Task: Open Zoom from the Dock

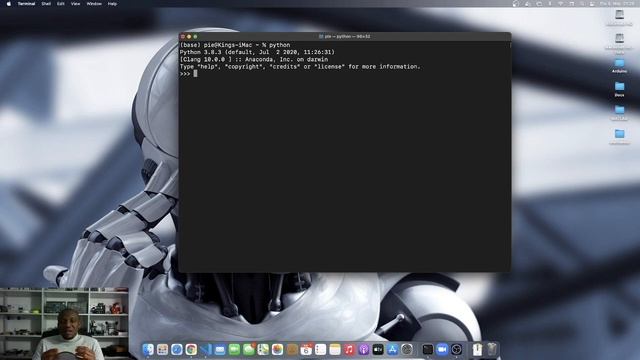Action: pos(442,349)
